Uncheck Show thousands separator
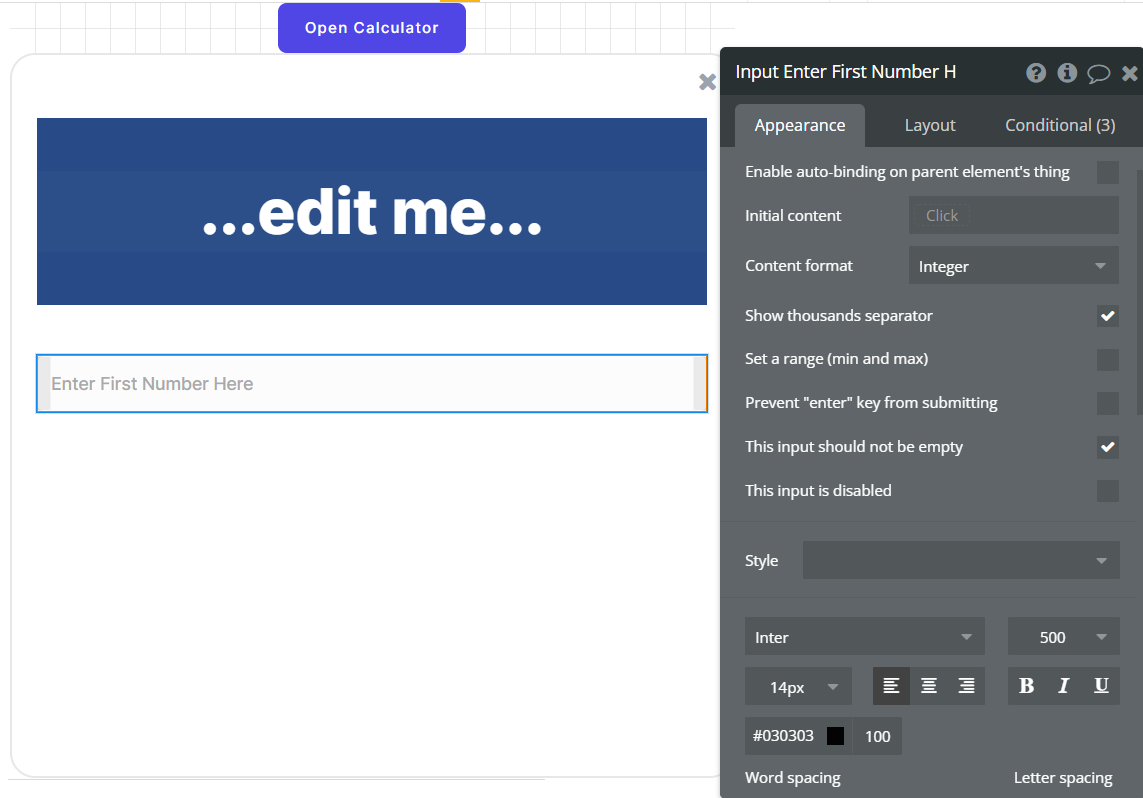Image resolution: width=1143 pixels, height=798 pixels. 1107,316
